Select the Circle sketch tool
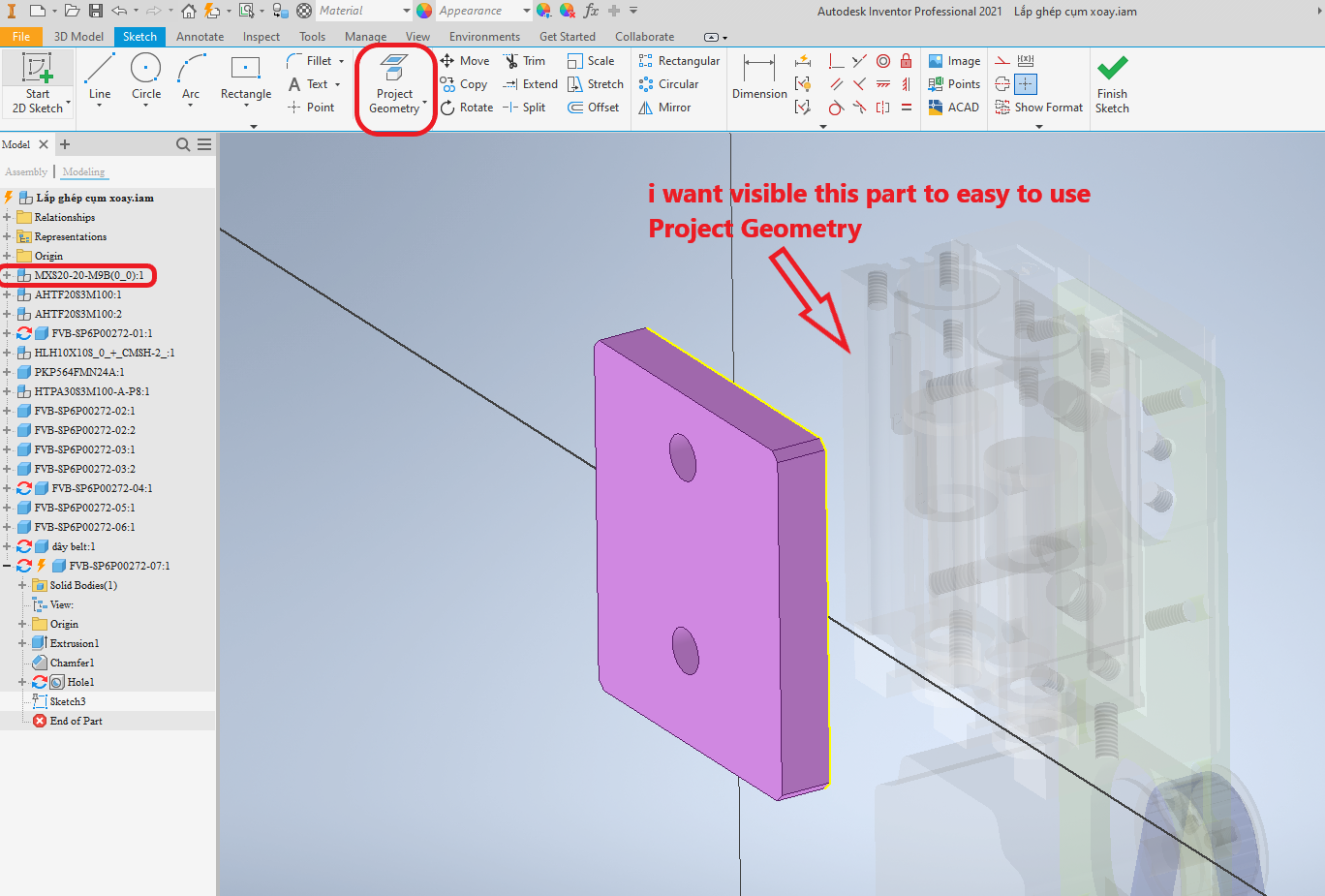 146,77
